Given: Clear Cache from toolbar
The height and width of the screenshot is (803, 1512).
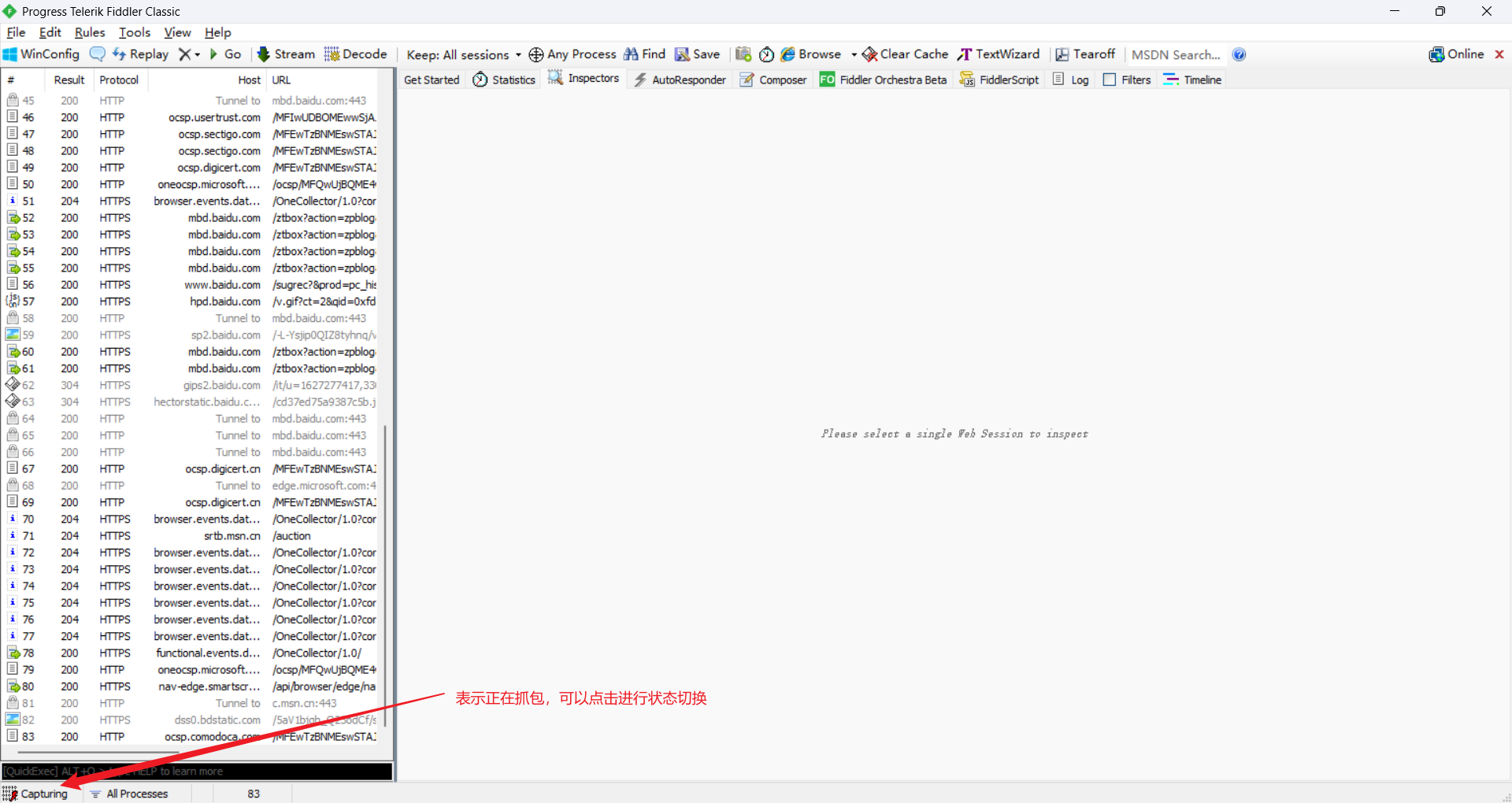Looking at the screenshot, I should 906,54.
